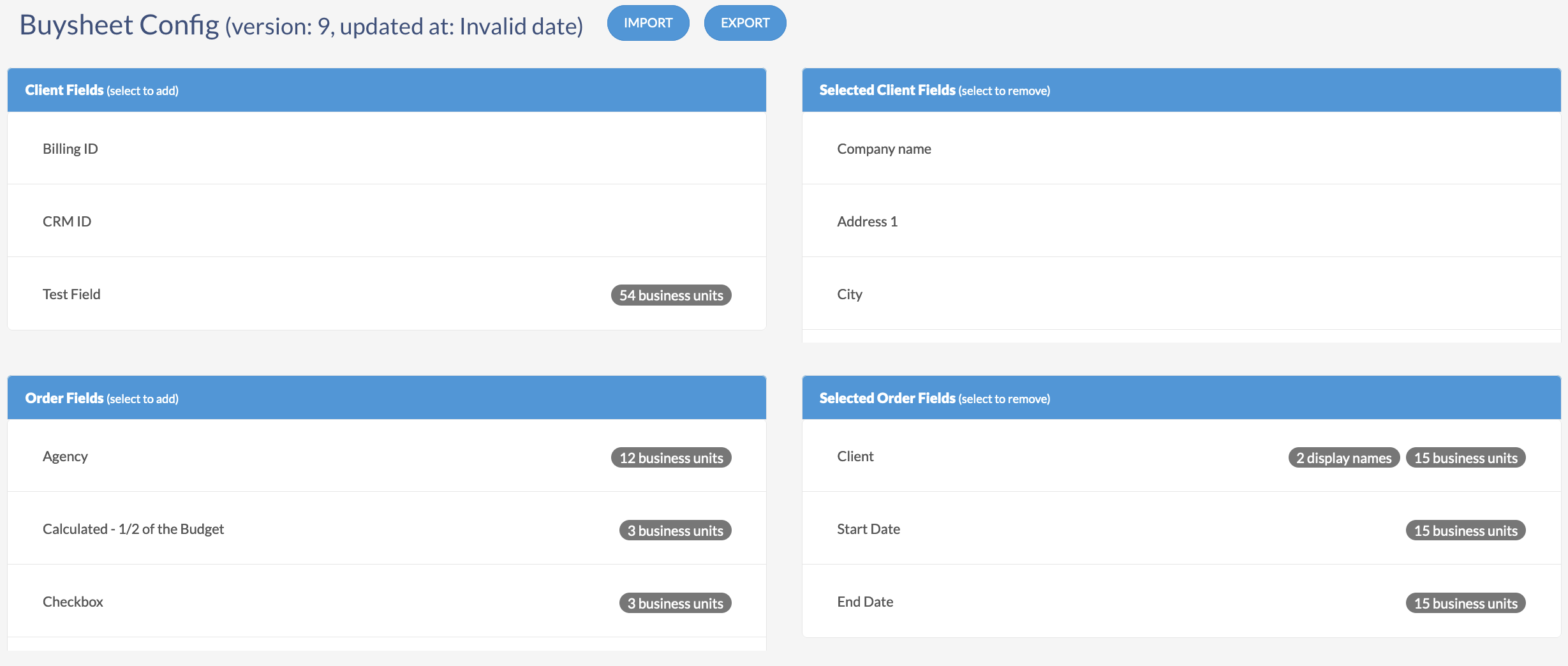The height and width of the screenshot is (666, 1568).
Task: Remove the Company name selected field
Action: pos(1181,149)
